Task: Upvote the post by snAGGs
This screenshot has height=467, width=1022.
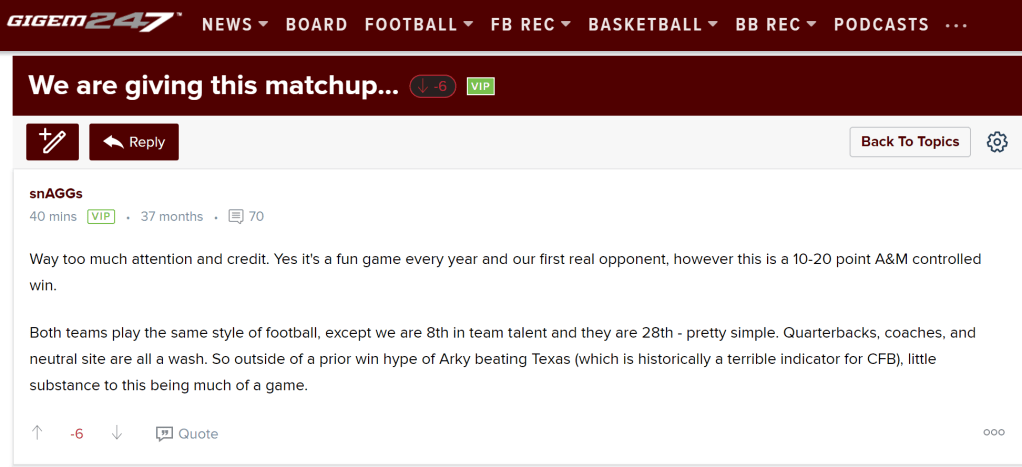Action: coord(38,433)
